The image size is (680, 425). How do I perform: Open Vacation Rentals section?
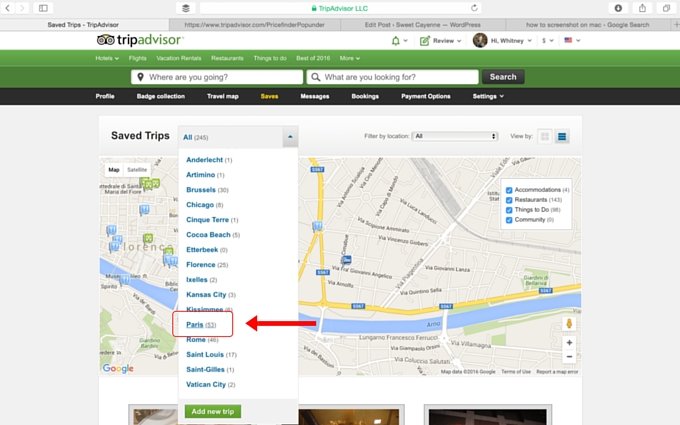click(179, 58)
